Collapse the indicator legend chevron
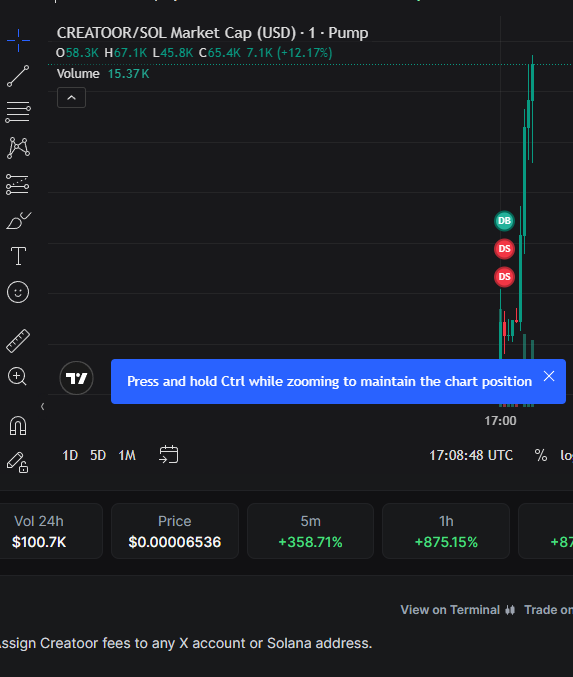This screenshot has width=573, height=677. click(71, 98)
